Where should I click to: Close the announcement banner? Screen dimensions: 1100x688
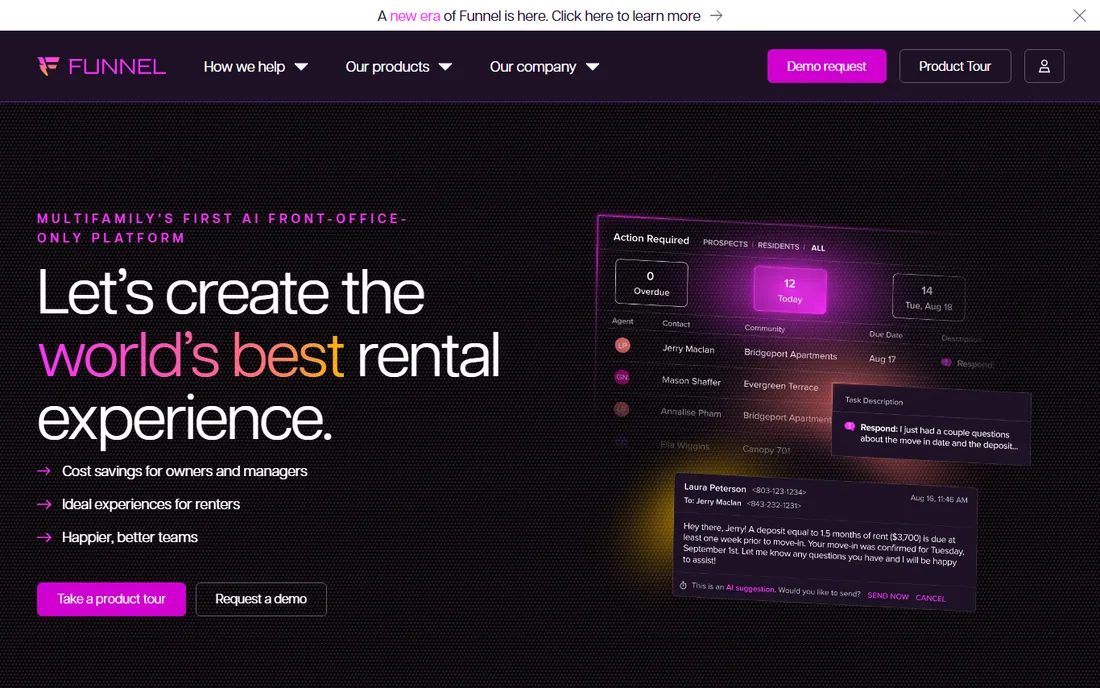(1079, 15)
